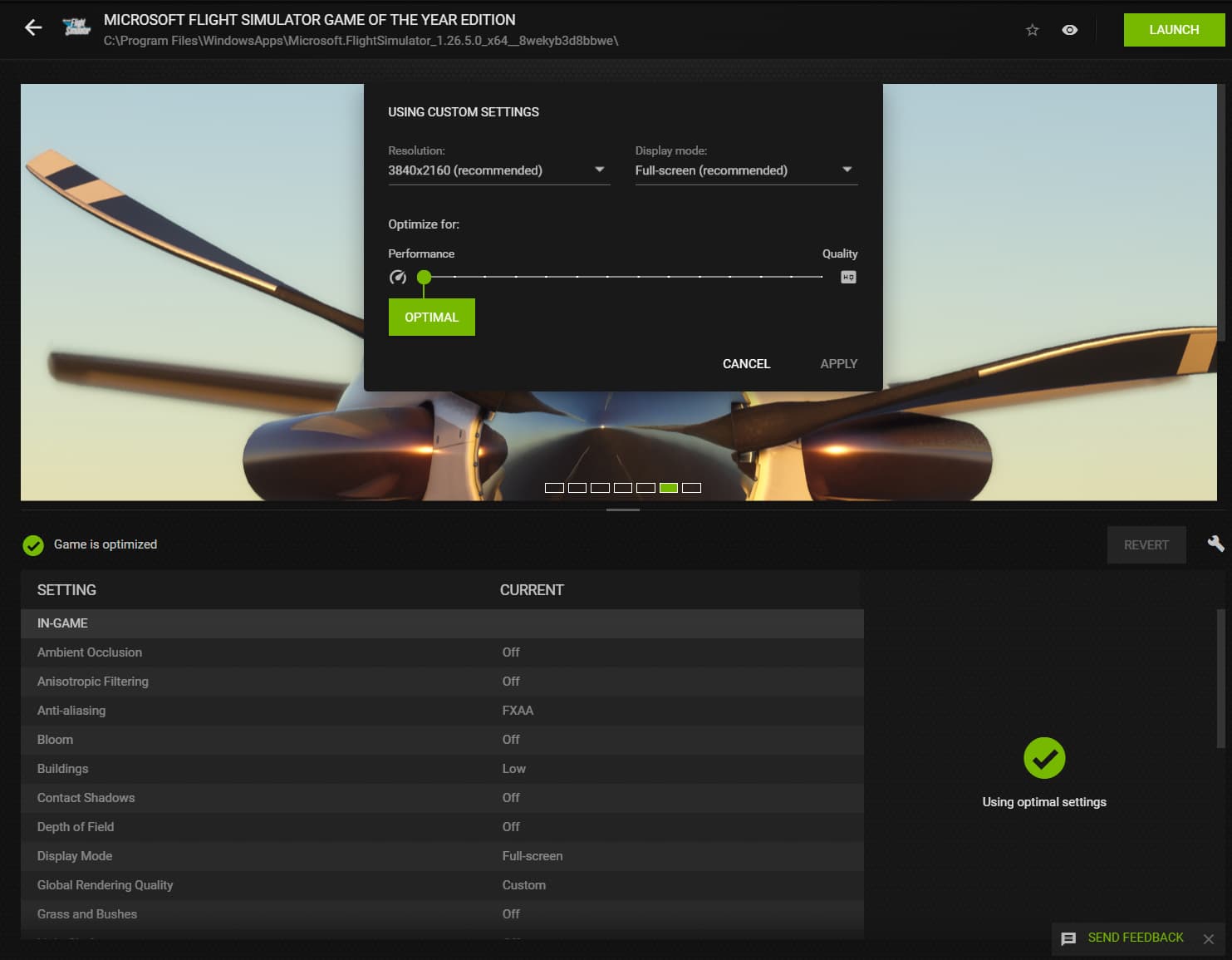This screenshot has width=1232, height=960.
Task: Apply the custom settings
Action: [x=838, y=364]
